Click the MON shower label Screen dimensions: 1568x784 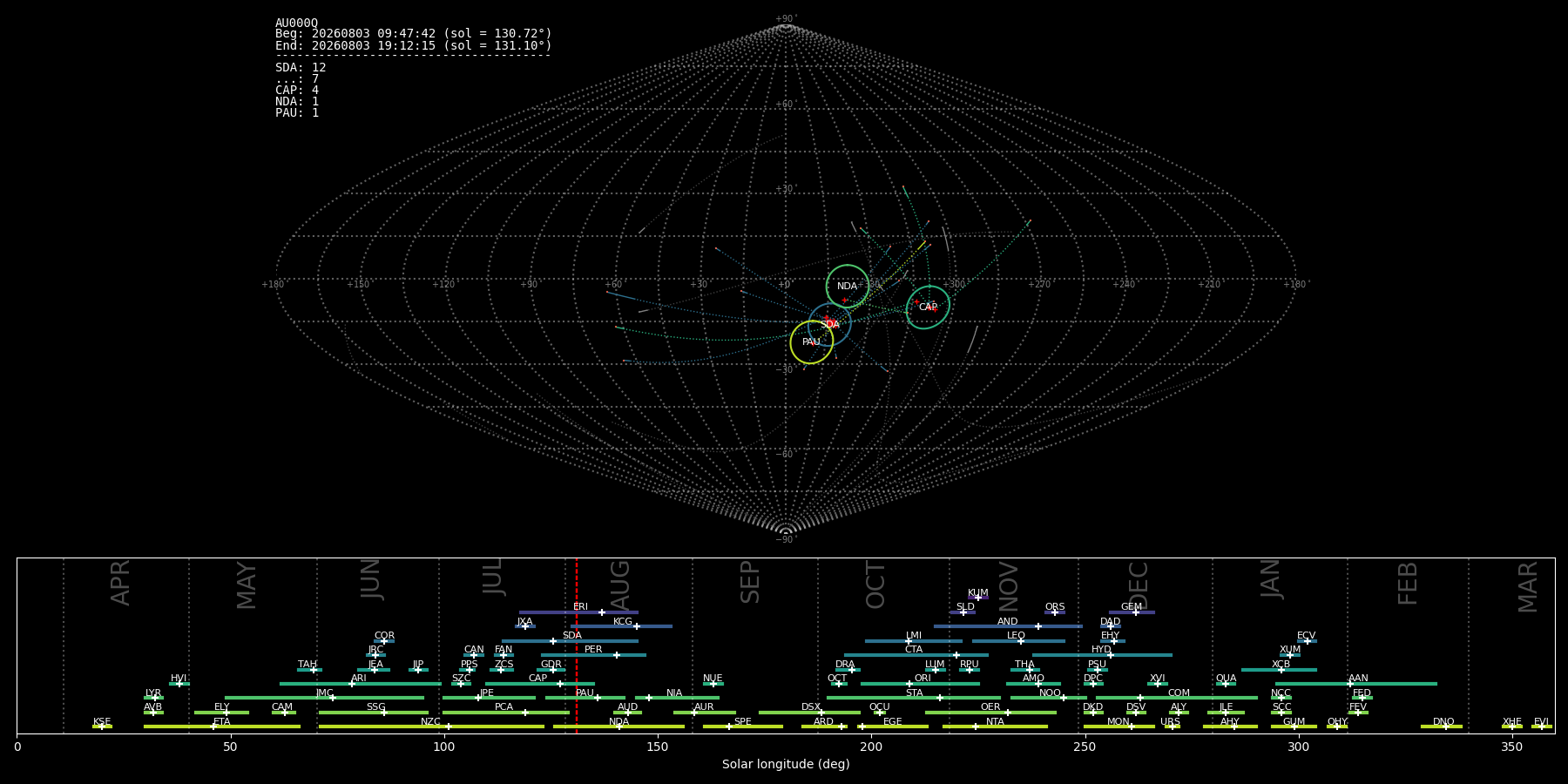[x=1119, y=721]
